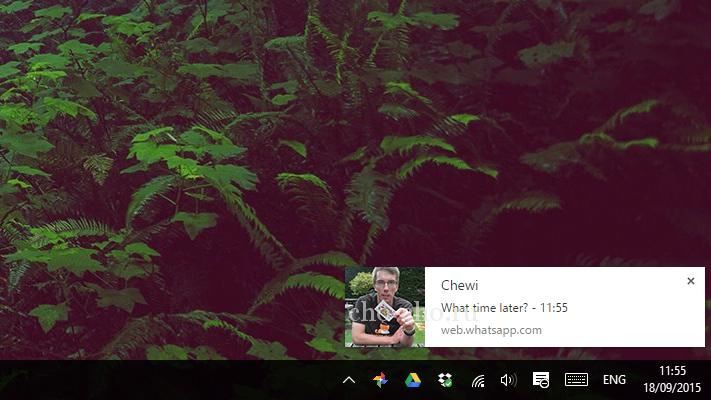Click the fern wallpaper on the desktop

[200, 150]
